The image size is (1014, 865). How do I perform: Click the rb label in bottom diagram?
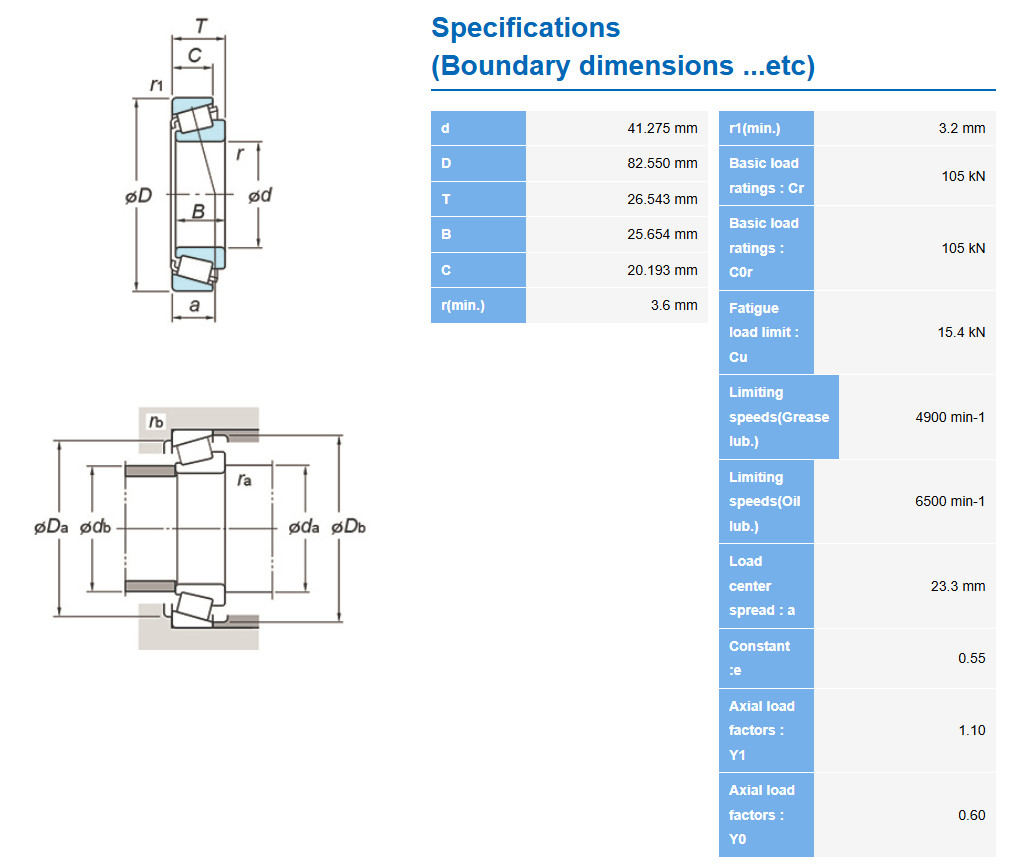pos(156,422)
